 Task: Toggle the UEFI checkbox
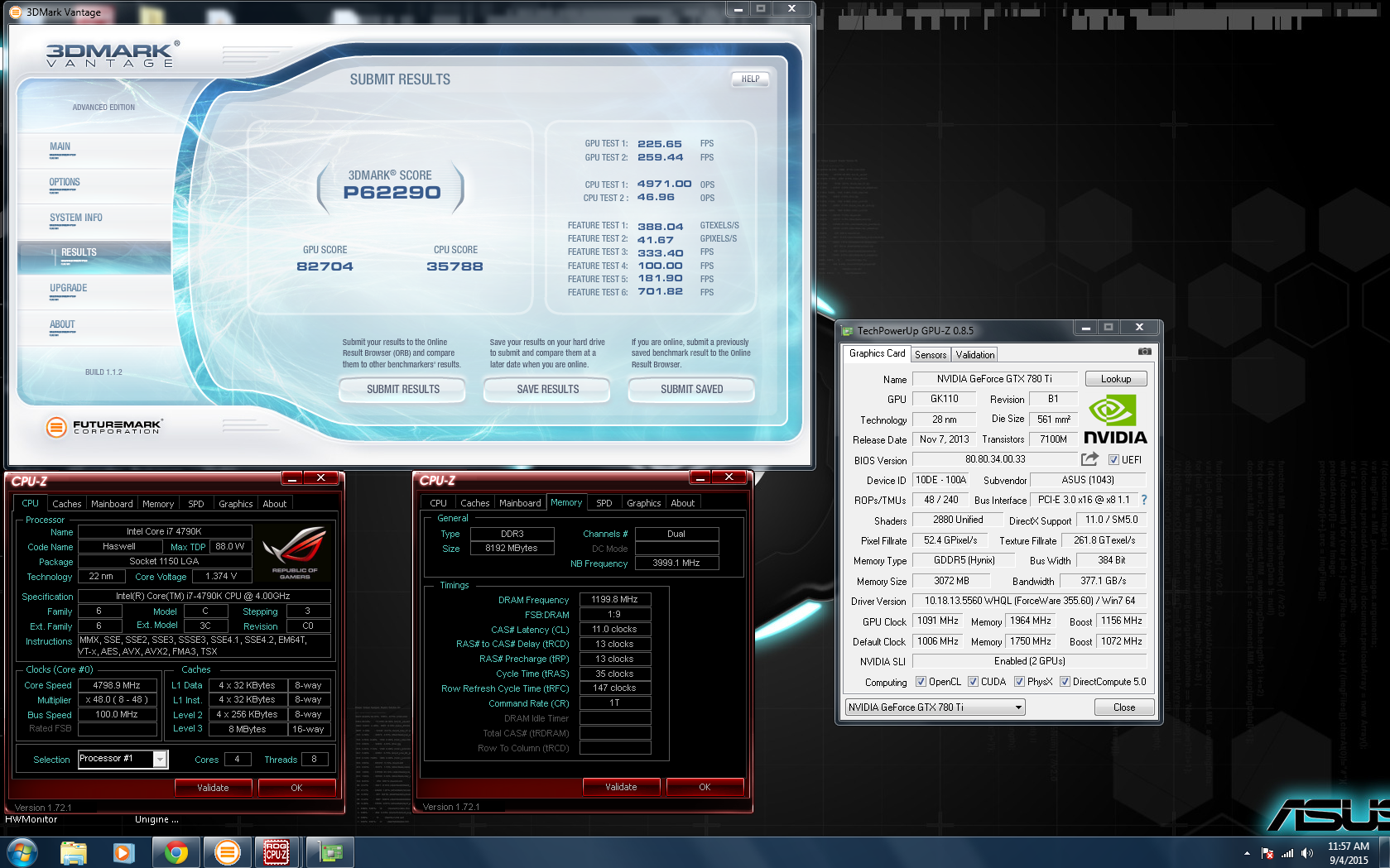(1114, 460)
